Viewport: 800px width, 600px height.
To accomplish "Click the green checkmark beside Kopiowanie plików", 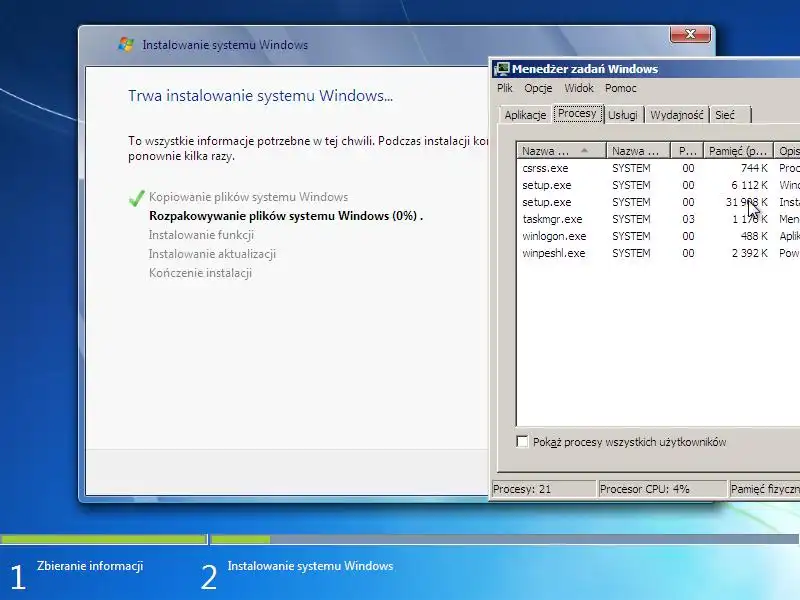I will (x=136, y=198).
